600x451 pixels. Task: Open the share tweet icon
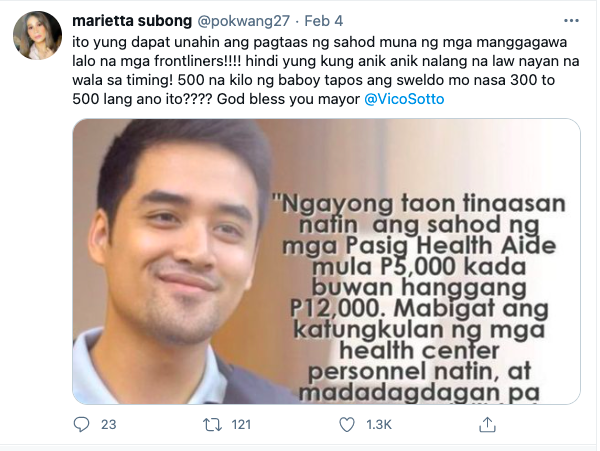pyautogui.click(x=487, y=425)
